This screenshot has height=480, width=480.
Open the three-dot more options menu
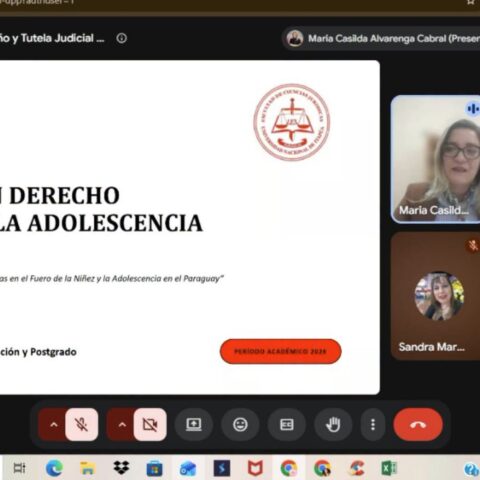coord(373,424)
